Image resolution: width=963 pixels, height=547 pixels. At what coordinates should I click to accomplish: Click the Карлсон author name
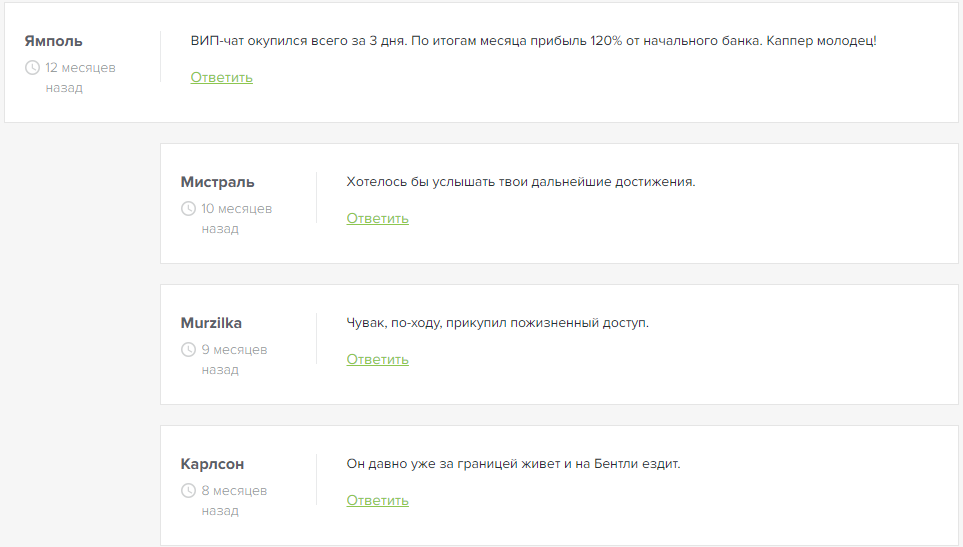click(212, 464)
